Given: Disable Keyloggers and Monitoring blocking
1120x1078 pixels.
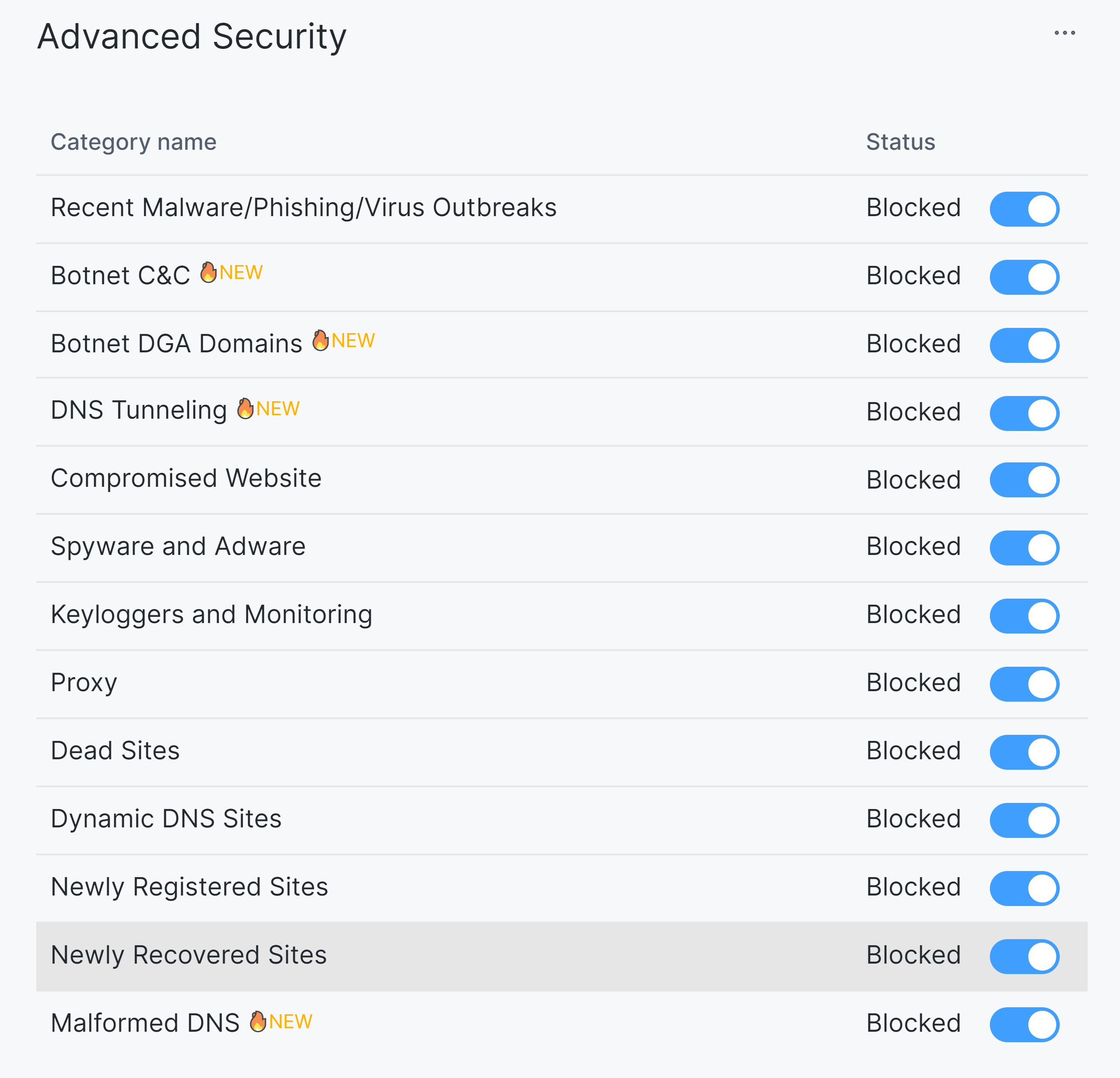Looking at the screenshot, I should click(x=1024, y=615).
